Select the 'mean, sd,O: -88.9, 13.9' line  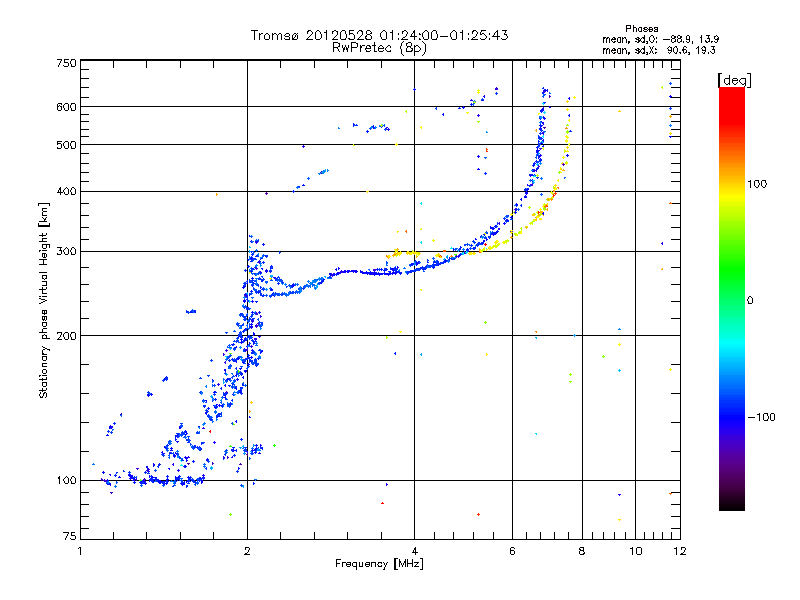click(661, 39)
